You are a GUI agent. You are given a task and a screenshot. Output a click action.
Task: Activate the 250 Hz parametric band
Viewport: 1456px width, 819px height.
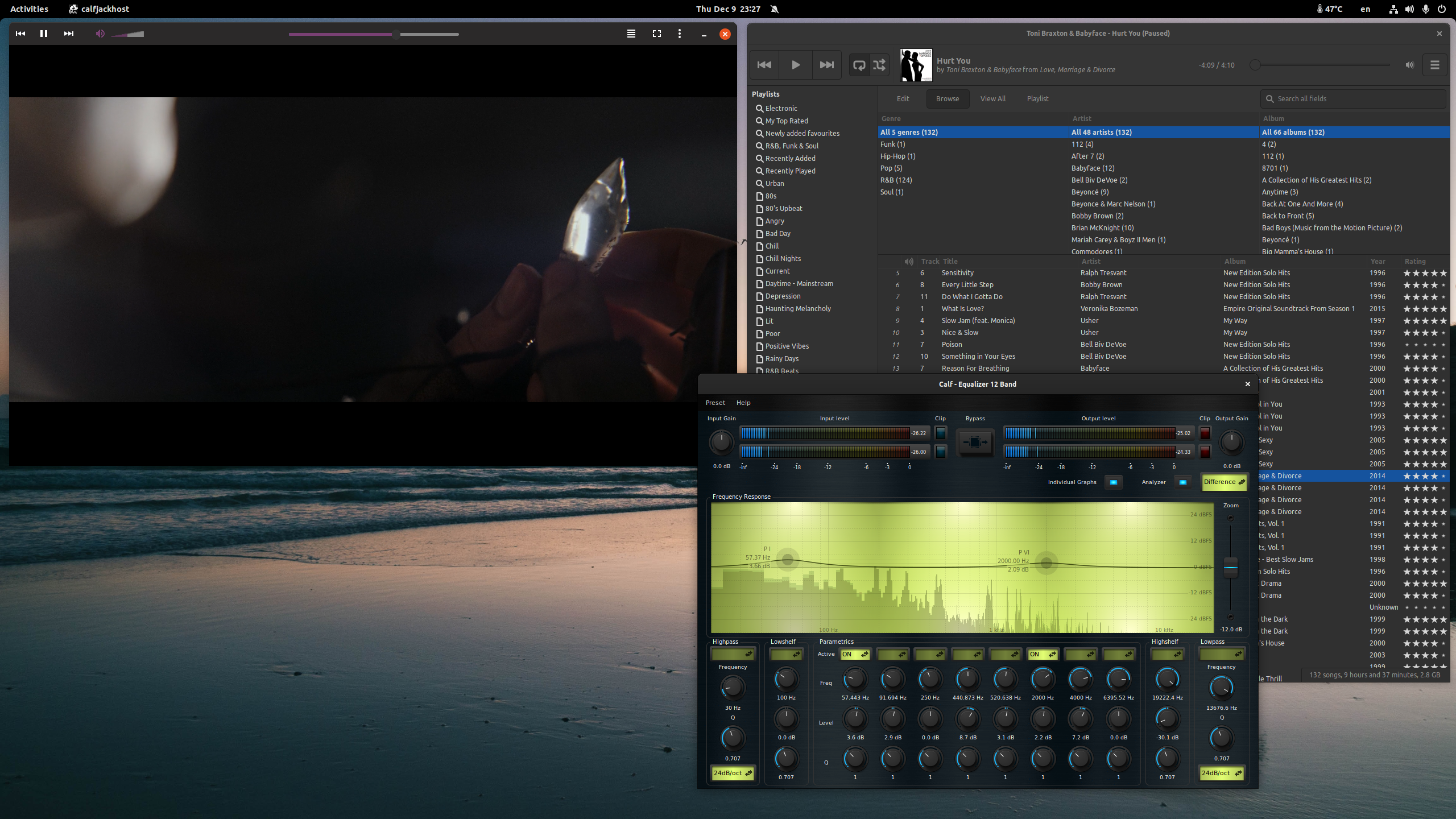pos(930,654)
